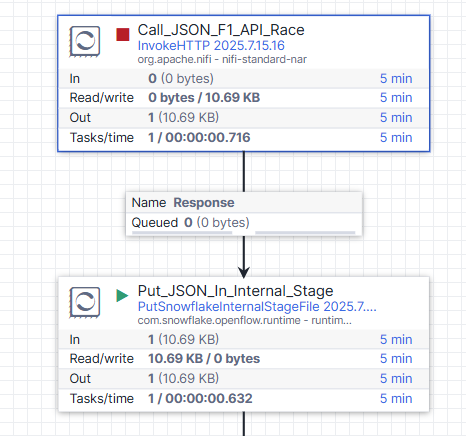Click the Out 1 (10.69 KB) value in Put_JSON_In_Internal_Stage

coord(183,378)
